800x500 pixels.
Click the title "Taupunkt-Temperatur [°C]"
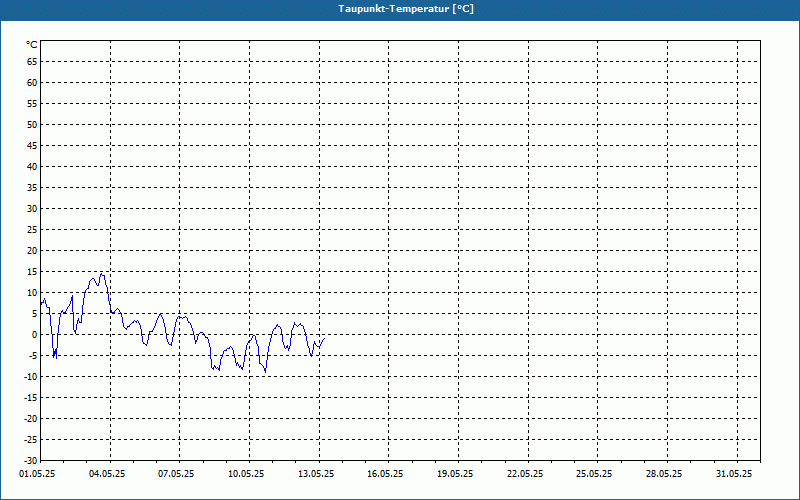[406, 9]
